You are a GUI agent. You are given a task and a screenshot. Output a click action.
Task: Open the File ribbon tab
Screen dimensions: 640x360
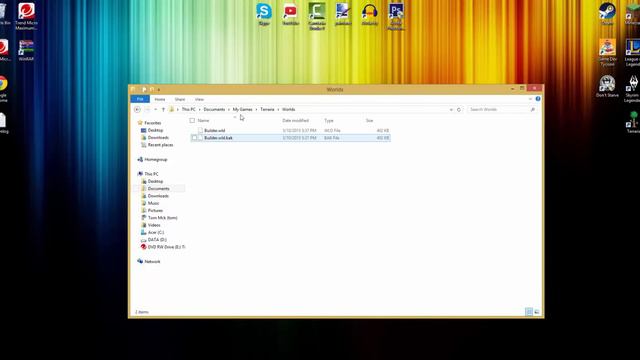click(x=140, y=99)
